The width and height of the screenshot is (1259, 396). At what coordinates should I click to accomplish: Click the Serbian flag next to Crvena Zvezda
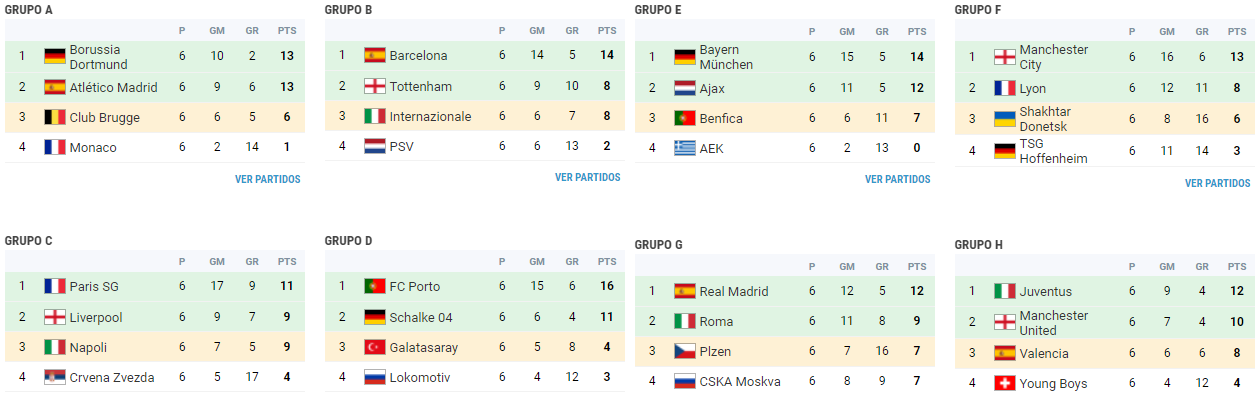(55, 377)
